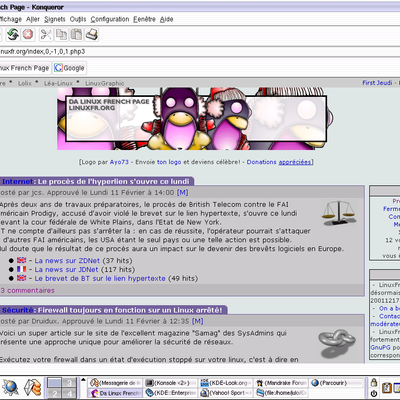The height and width of the screenshot is (400, 400).
Task: Open the Donations appréciées link
Action: (x=278, y=162)
